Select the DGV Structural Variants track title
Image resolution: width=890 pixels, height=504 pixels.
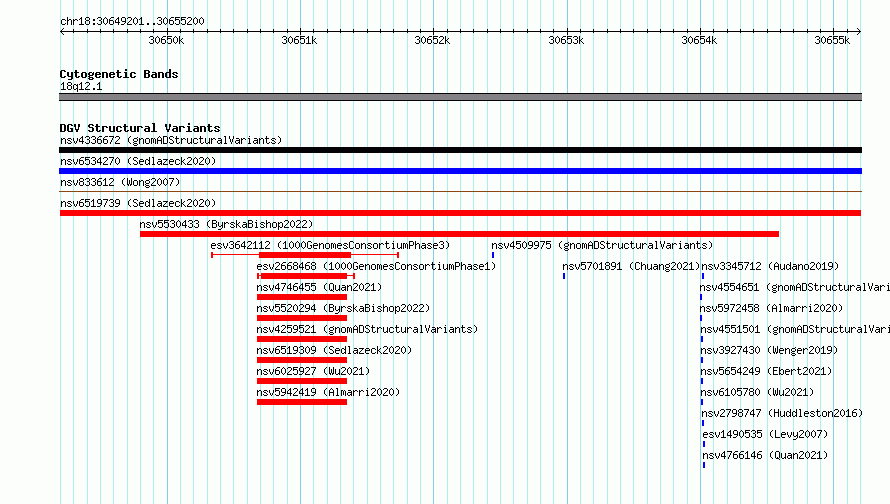coord(140,128)
